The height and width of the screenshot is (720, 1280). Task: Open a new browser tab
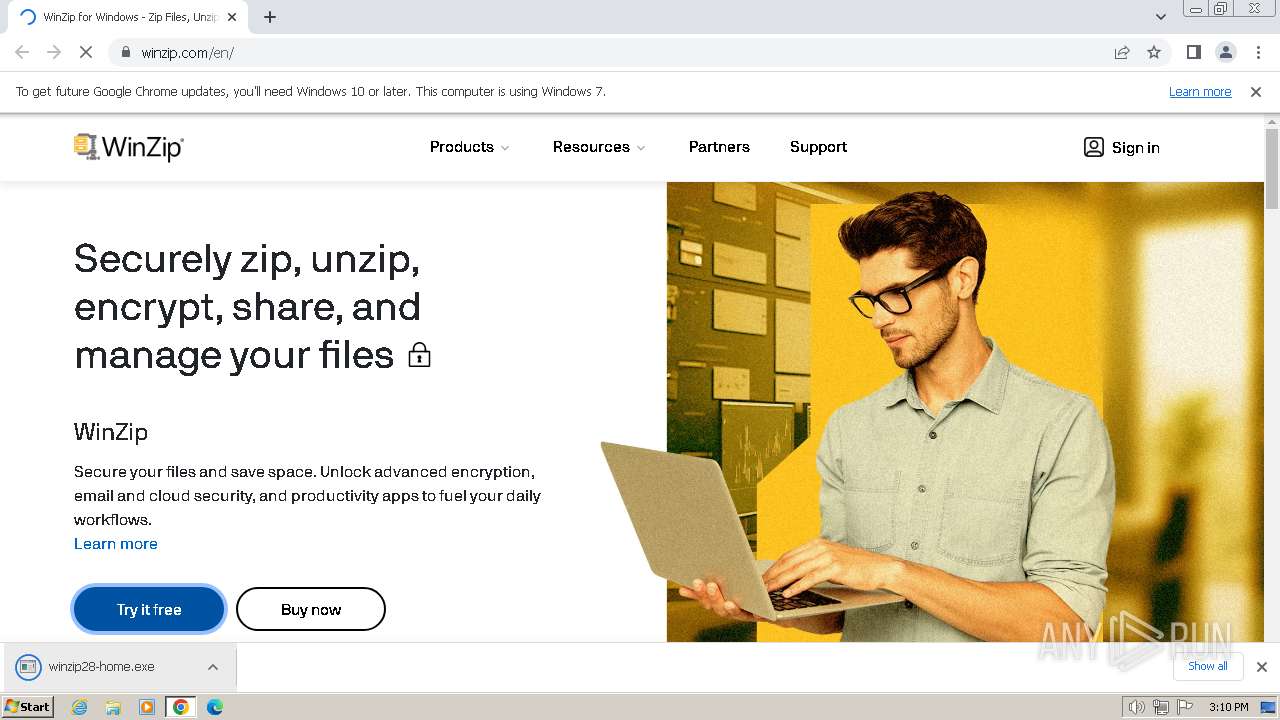[270, 17]
